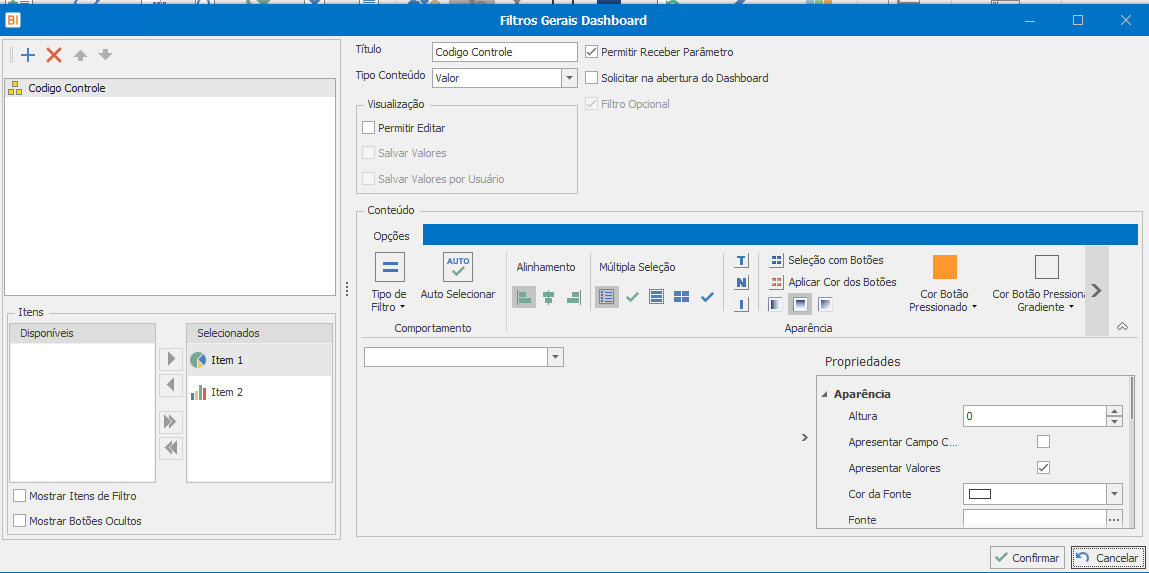Move selected item right with the single arrow
1149x573 pixels.
tap(171, 359)
